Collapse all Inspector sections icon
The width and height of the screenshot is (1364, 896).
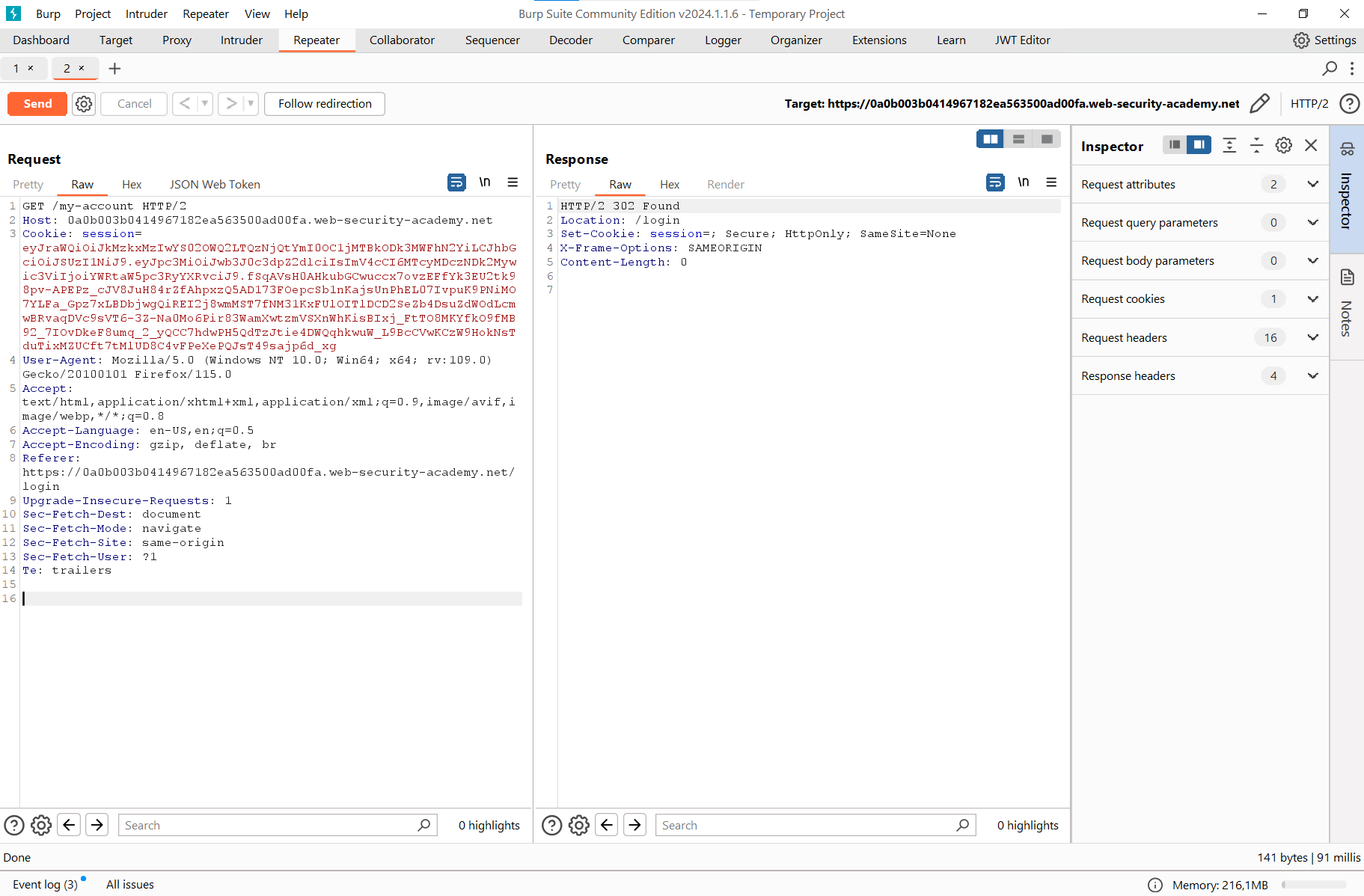pos(1257,145)
